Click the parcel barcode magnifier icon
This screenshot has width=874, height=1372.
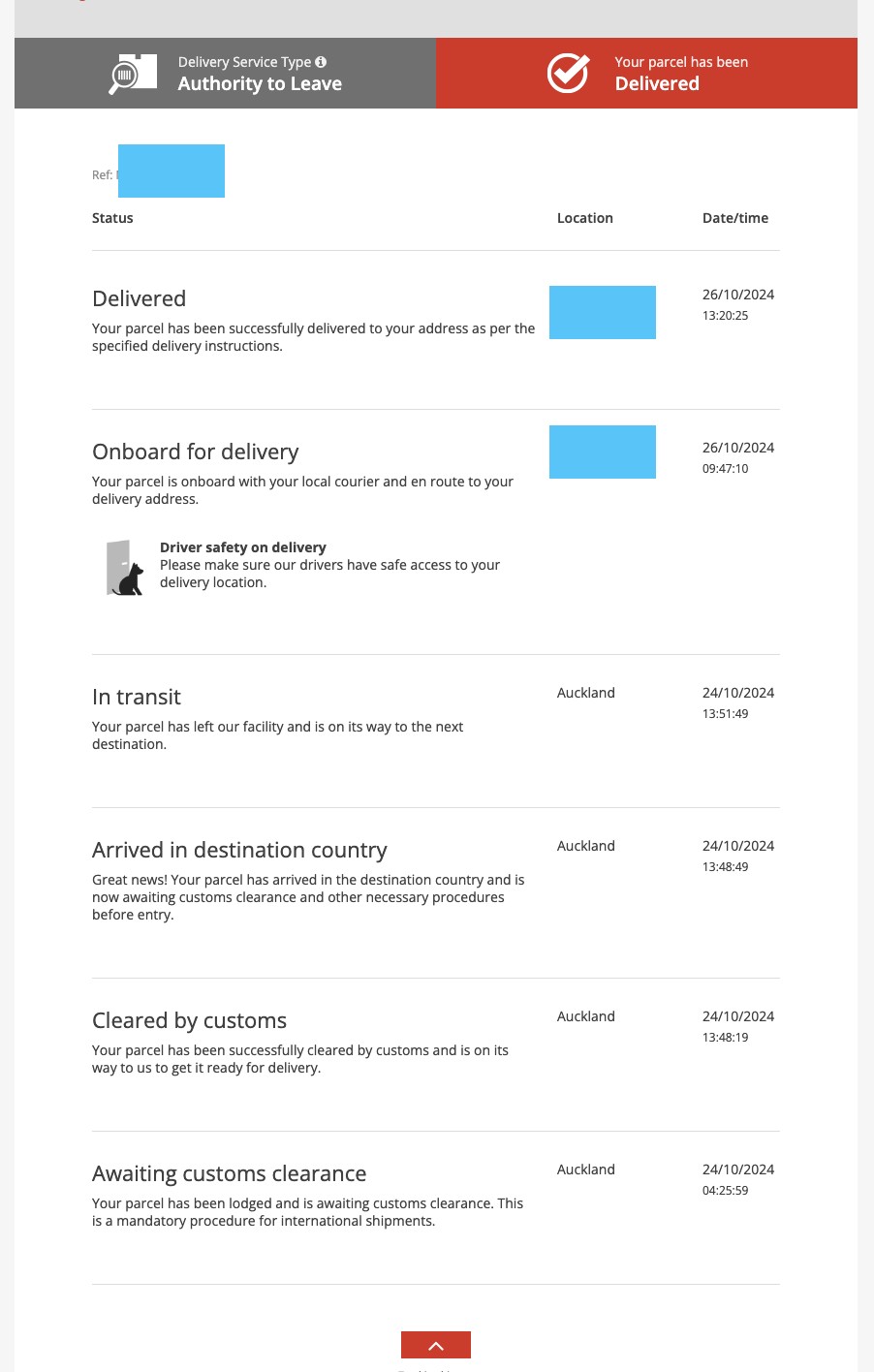pos(133,74)
